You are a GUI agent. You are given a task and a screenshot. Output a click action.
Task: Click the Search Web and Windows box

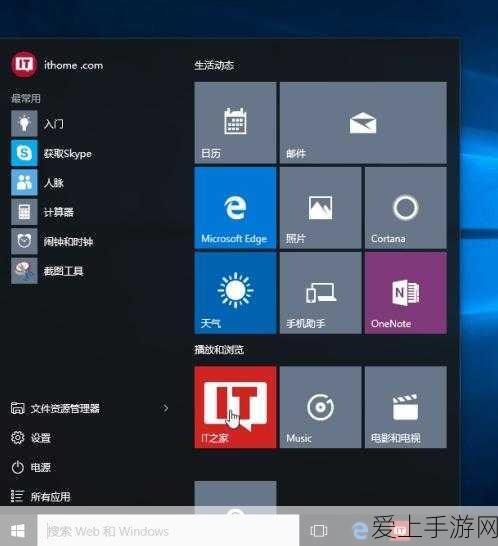(168, 531)
